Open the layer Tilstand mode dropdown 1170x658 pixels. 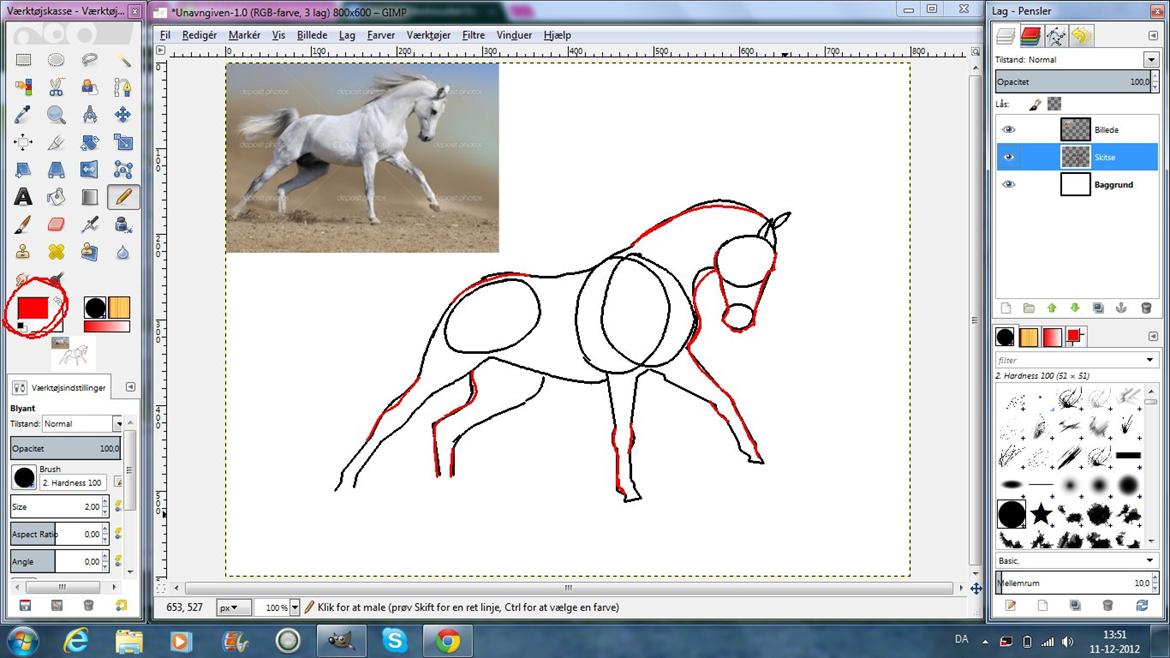(x=1151, y=59)
